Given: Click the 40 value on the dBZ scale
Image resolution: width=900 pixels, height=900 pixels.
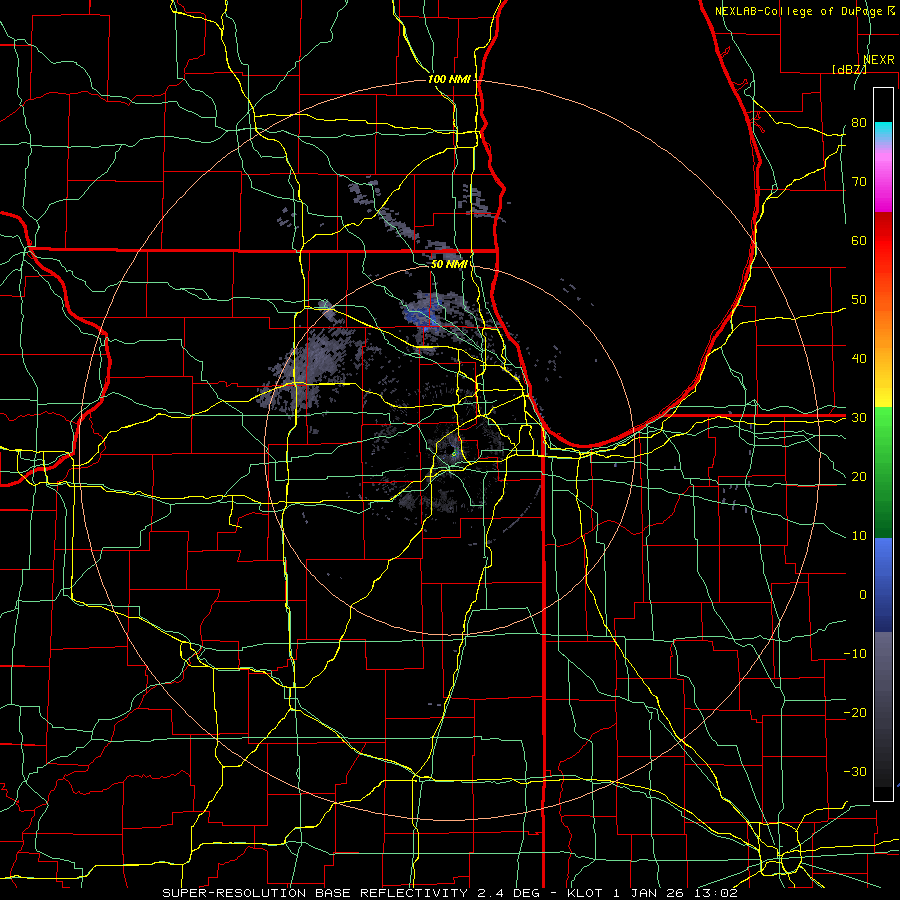Looking at the screenshot, I should point(859,359).
